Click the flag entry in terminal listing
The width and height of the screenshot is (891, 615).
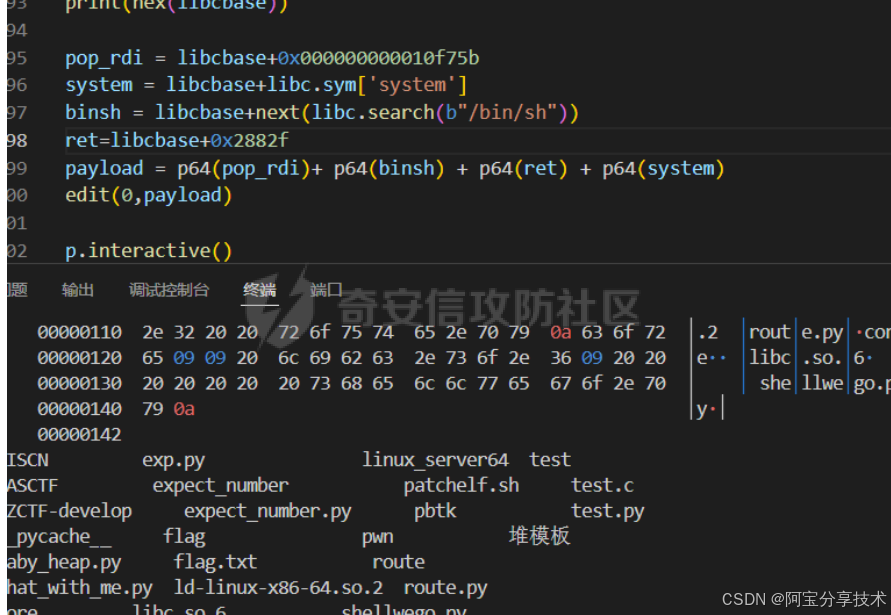point(184,537)
